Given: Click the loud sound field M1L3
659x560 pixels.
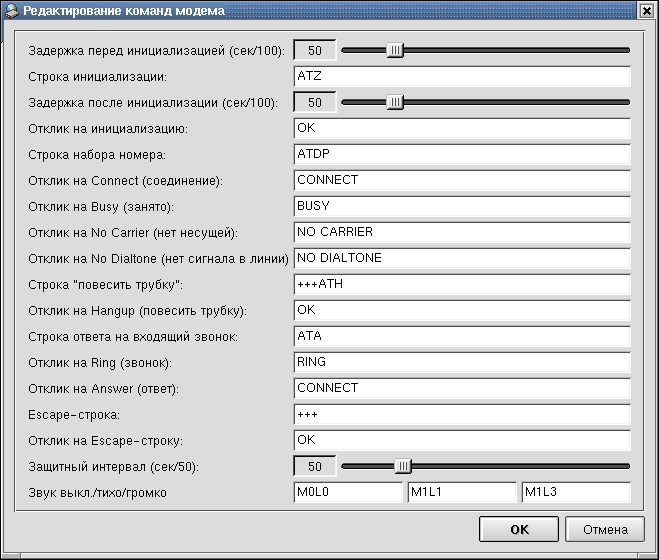Looking at the screenshot, I should coord(575,492).
